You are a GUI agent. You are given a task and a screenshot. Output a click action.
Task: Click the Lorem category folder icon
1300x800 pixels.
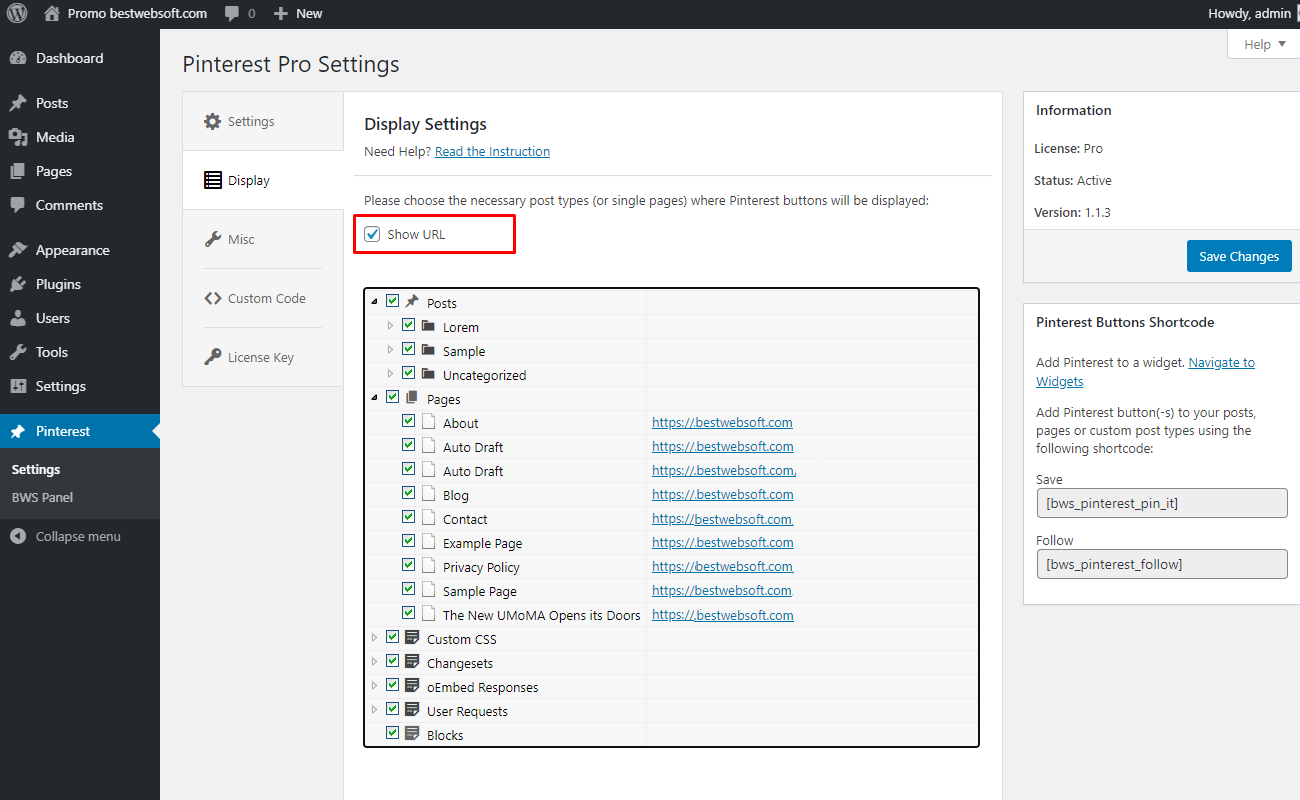click(428, 326)
